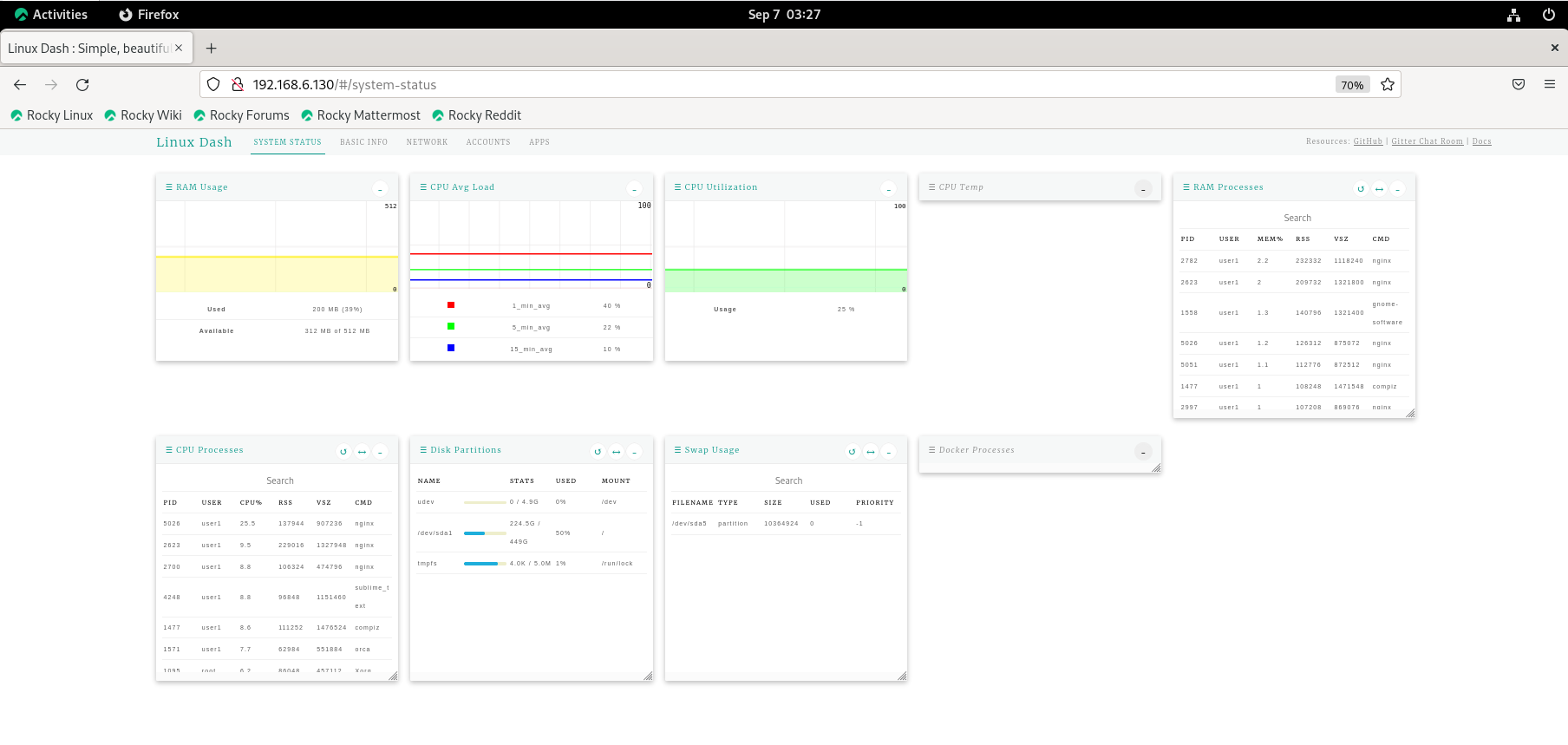Click the RAM Processes search field
Image resolution: width=1568 pixels, height=745 pixels.
(1297, 218)
